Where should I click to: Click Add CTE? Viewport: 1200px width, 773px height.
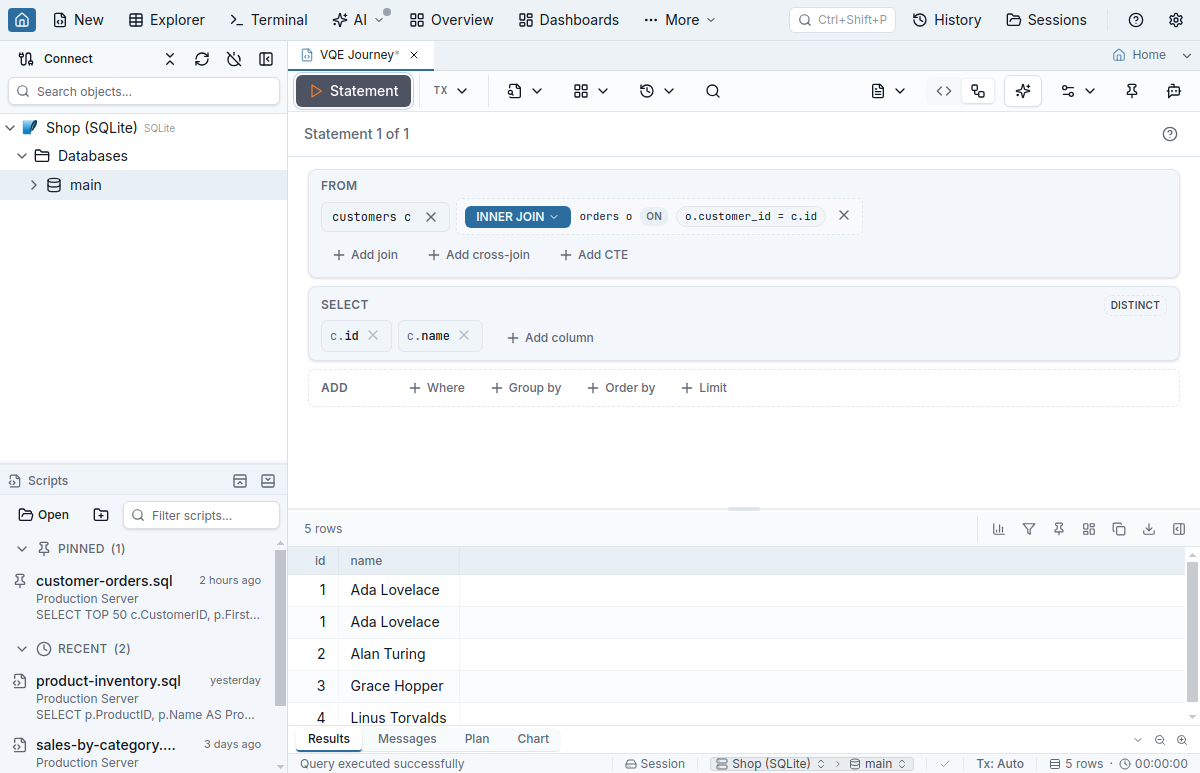(594, 255)
